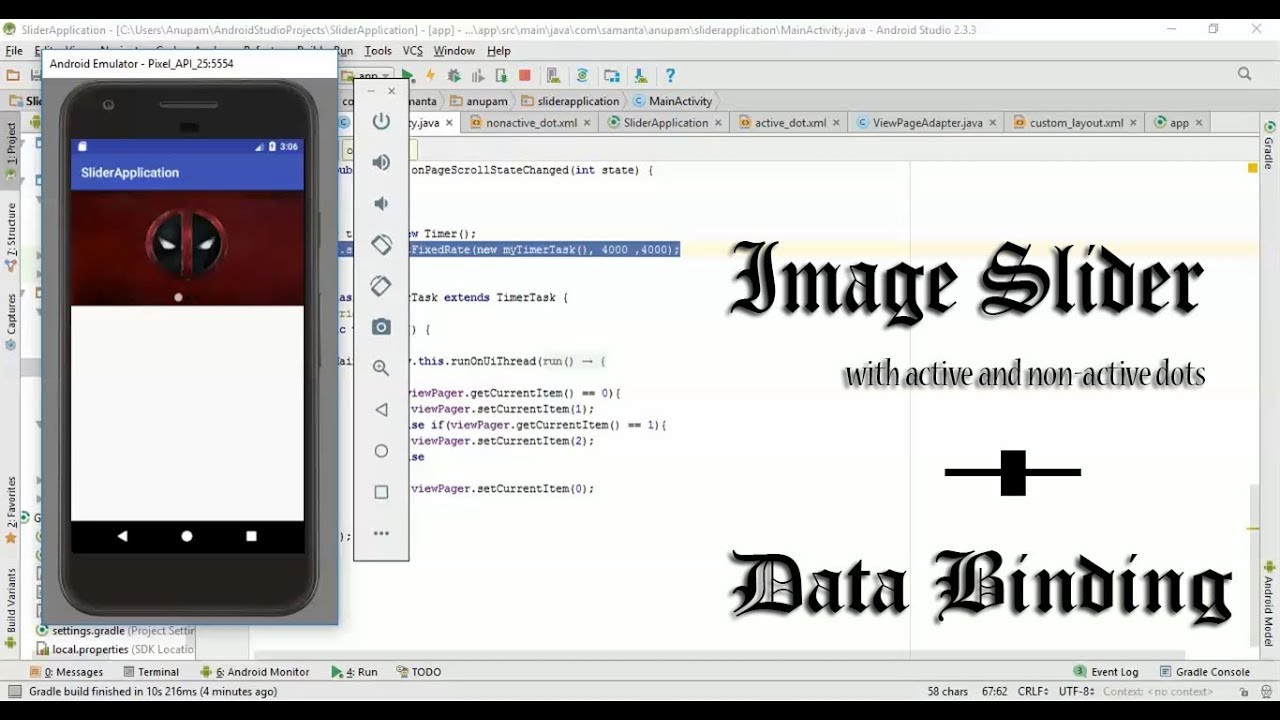The width and height of the screenshot is (1280, 720).
Task: Rotate emulator left icon
Action: pyautogui.click(x=381, y=244)
